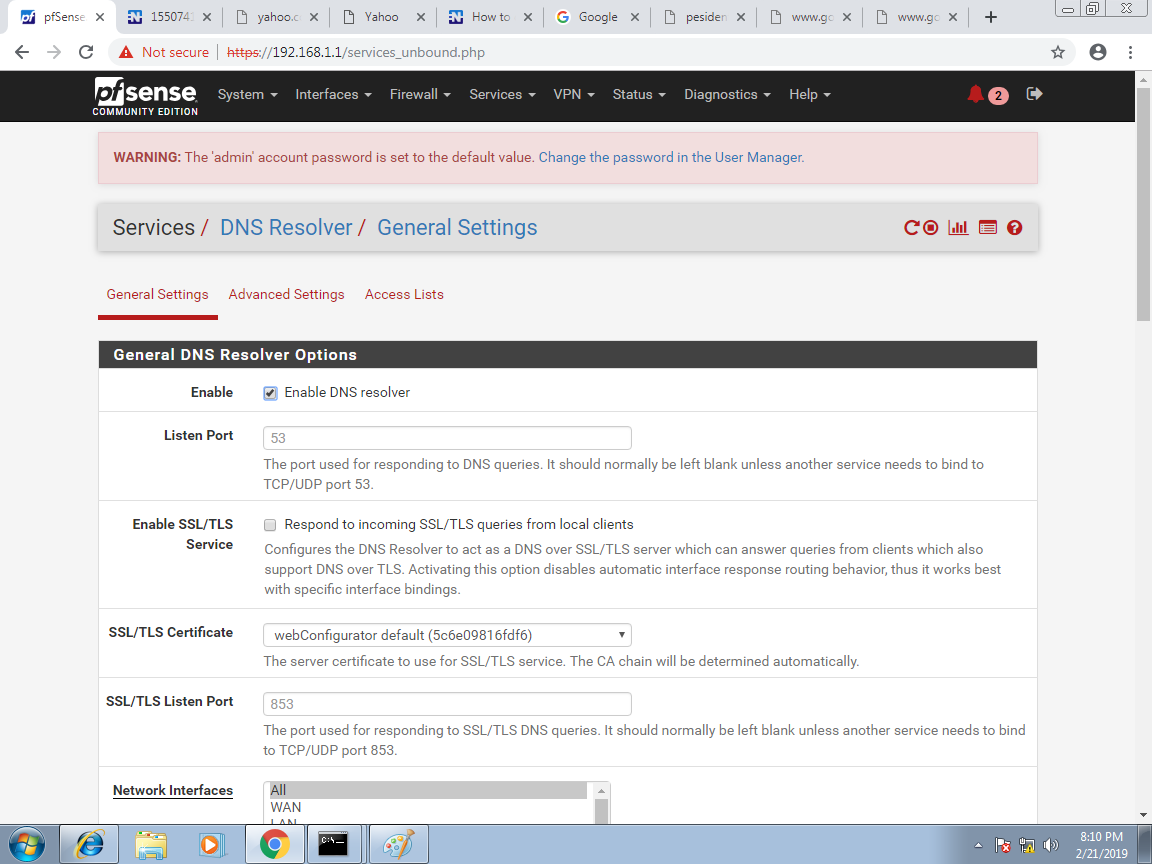Click the taskbar clock 8:10 PM

(1101, 837)
